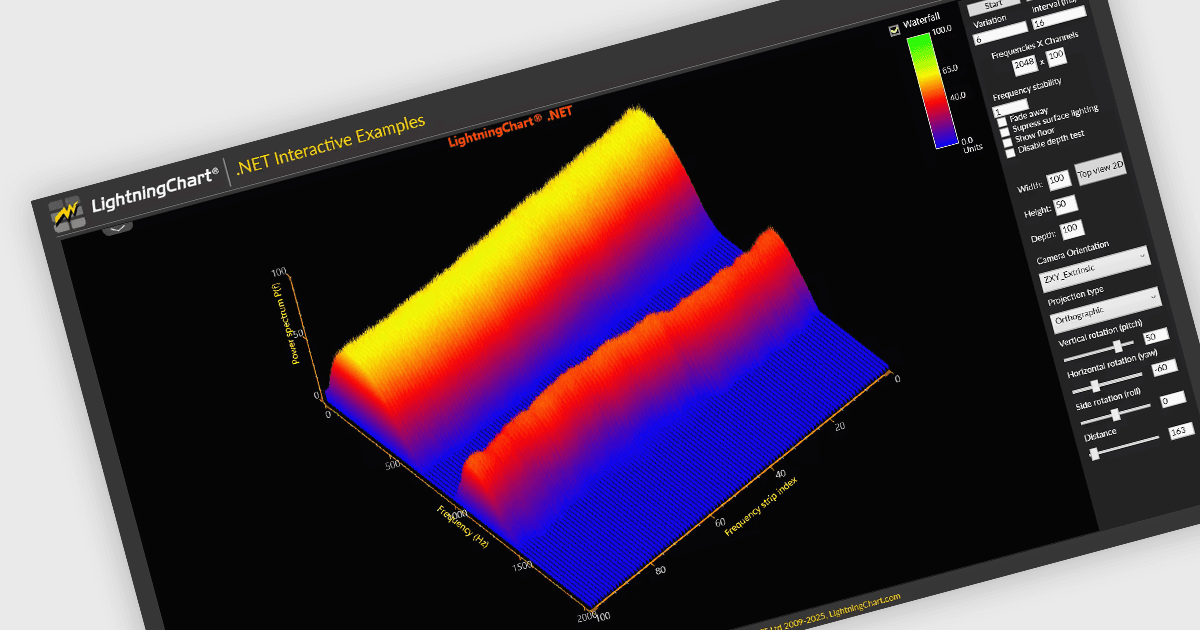Click the 1500 tick on Frequency axis

pos(521,568)
